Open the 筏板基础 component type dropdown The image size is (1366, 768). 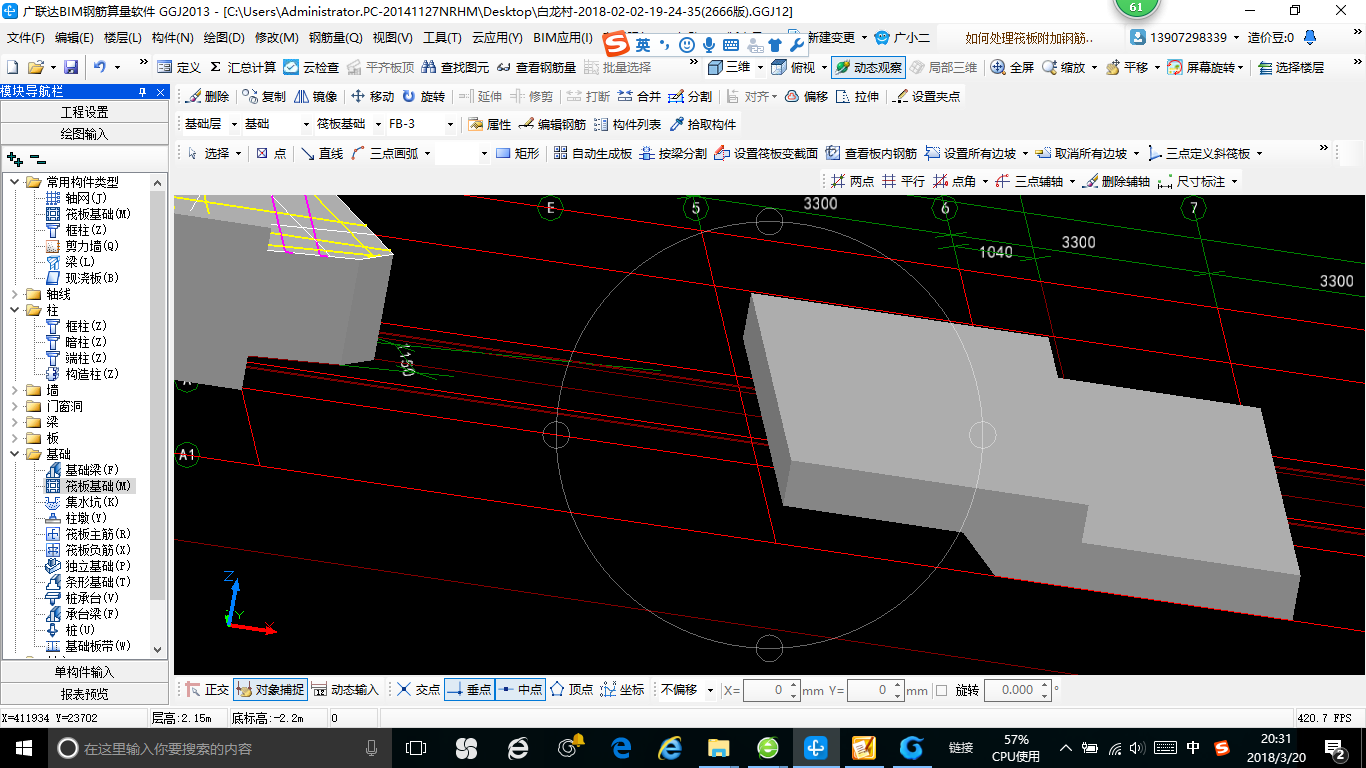[379, 125]
